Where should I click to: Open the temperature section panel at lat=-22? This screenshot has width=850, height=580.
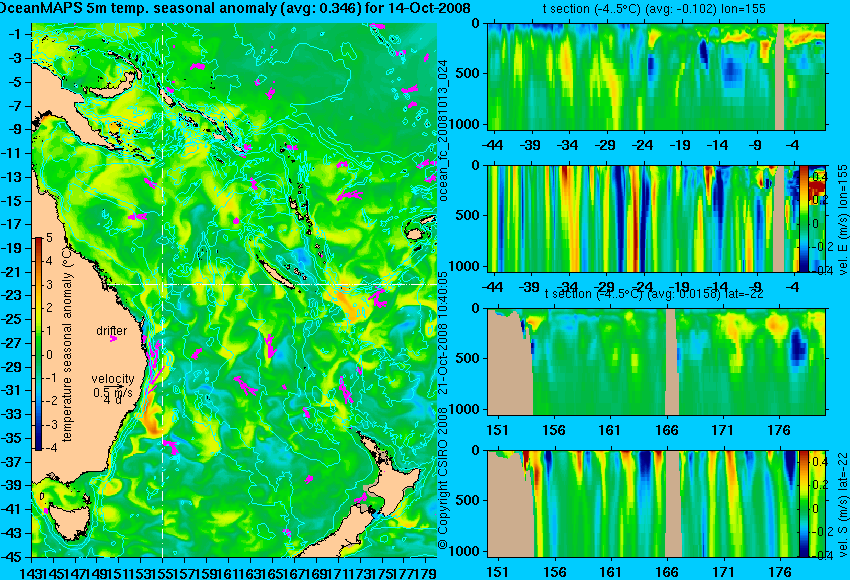[656, 362]
